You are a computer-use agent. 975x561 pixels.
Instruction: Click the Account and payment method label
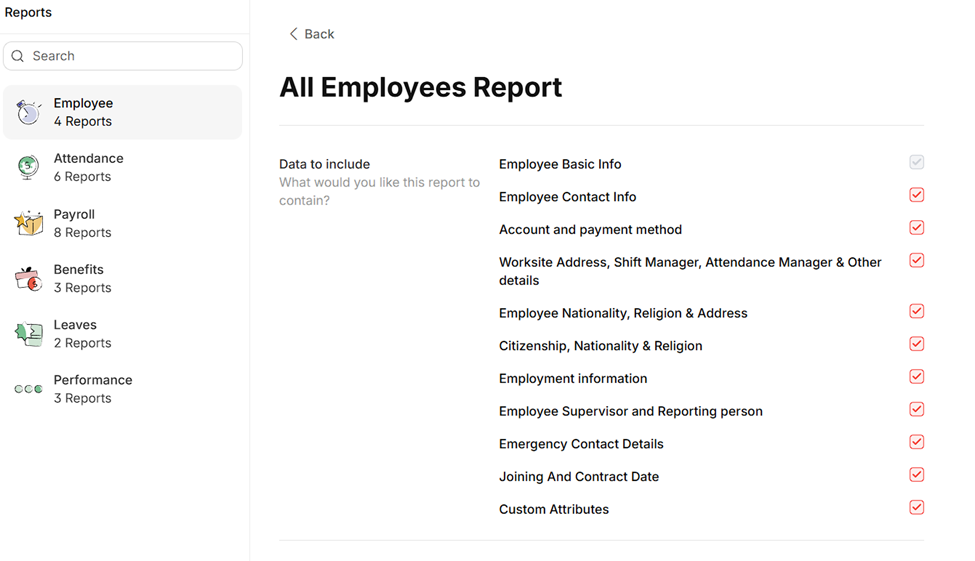click(x=590, y=230)
